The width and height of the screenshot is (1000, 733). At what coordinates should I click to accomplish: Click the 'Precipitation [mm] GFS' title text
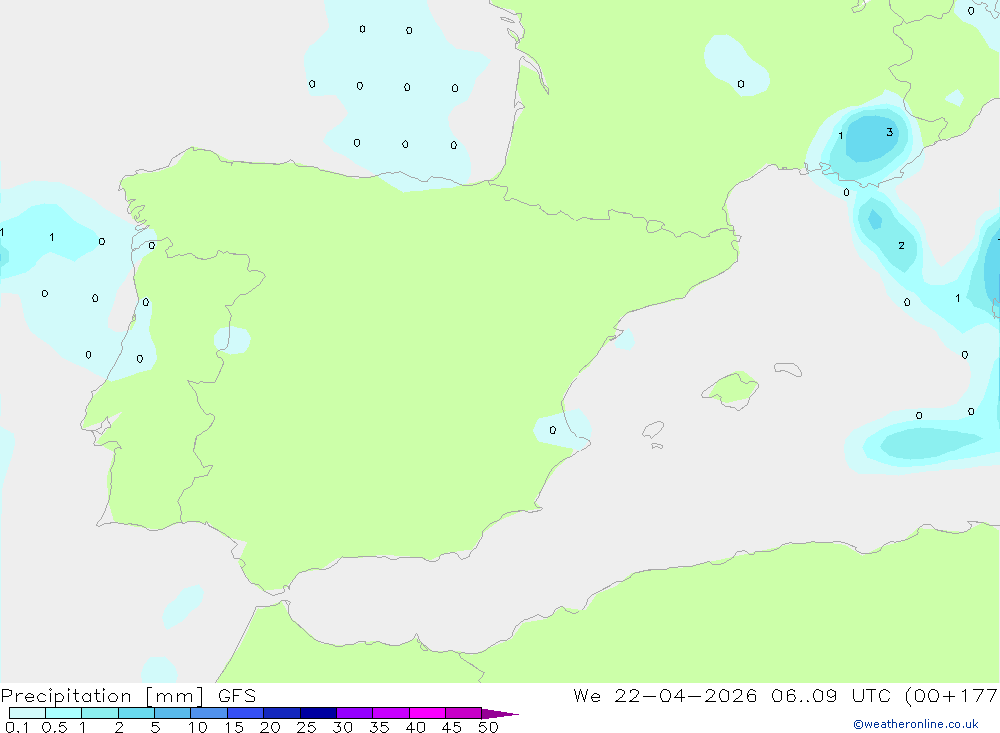(x=128, y=696)
